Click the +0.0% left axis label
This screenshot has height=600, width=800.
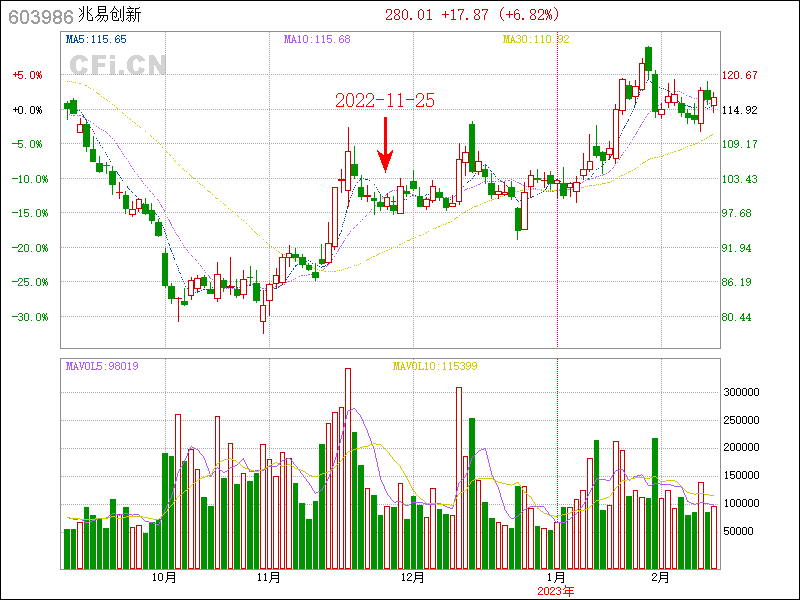click(28, 110)
